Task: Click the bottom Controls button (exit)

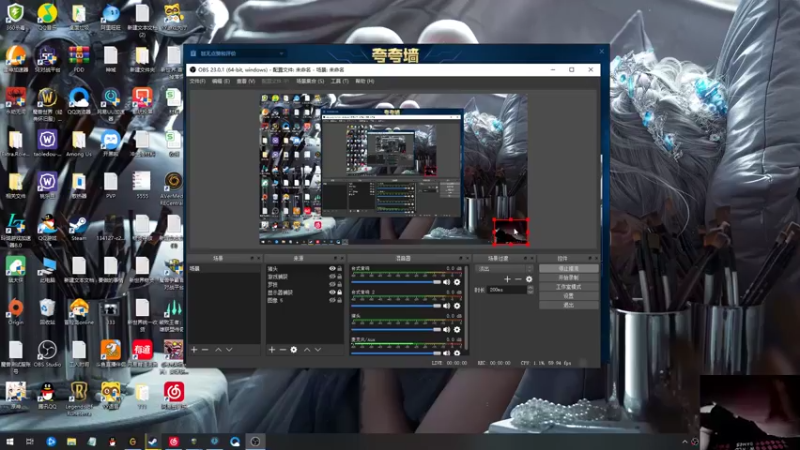Action: pyautogui.click(x=568, y=305)
